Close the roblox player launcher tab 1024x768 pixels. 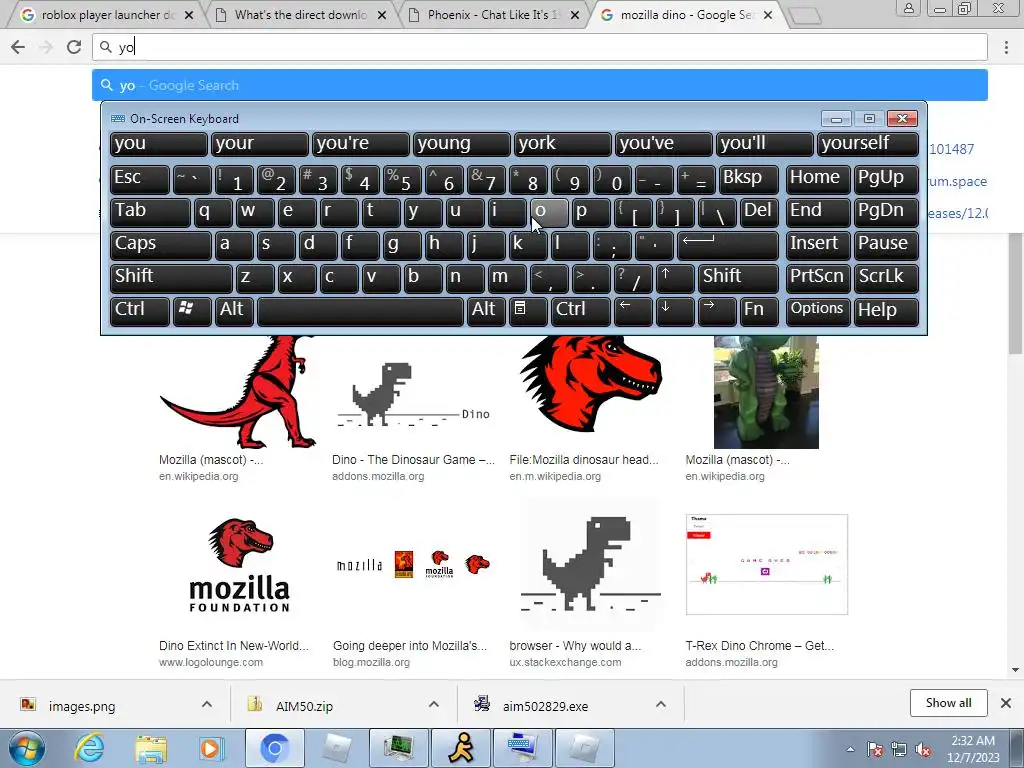pos(189,15)
